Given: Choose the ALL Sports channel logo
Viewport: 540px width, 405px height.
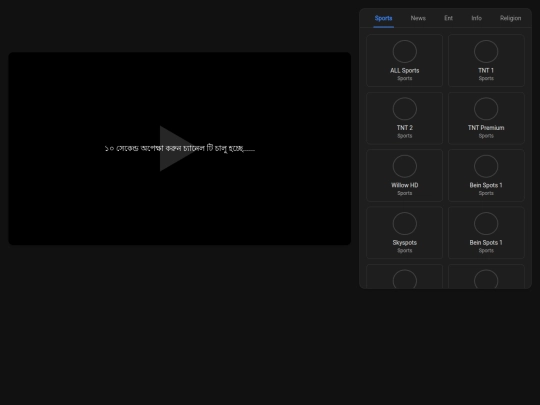Looking at the screenshot, I should tap(405, 52).
